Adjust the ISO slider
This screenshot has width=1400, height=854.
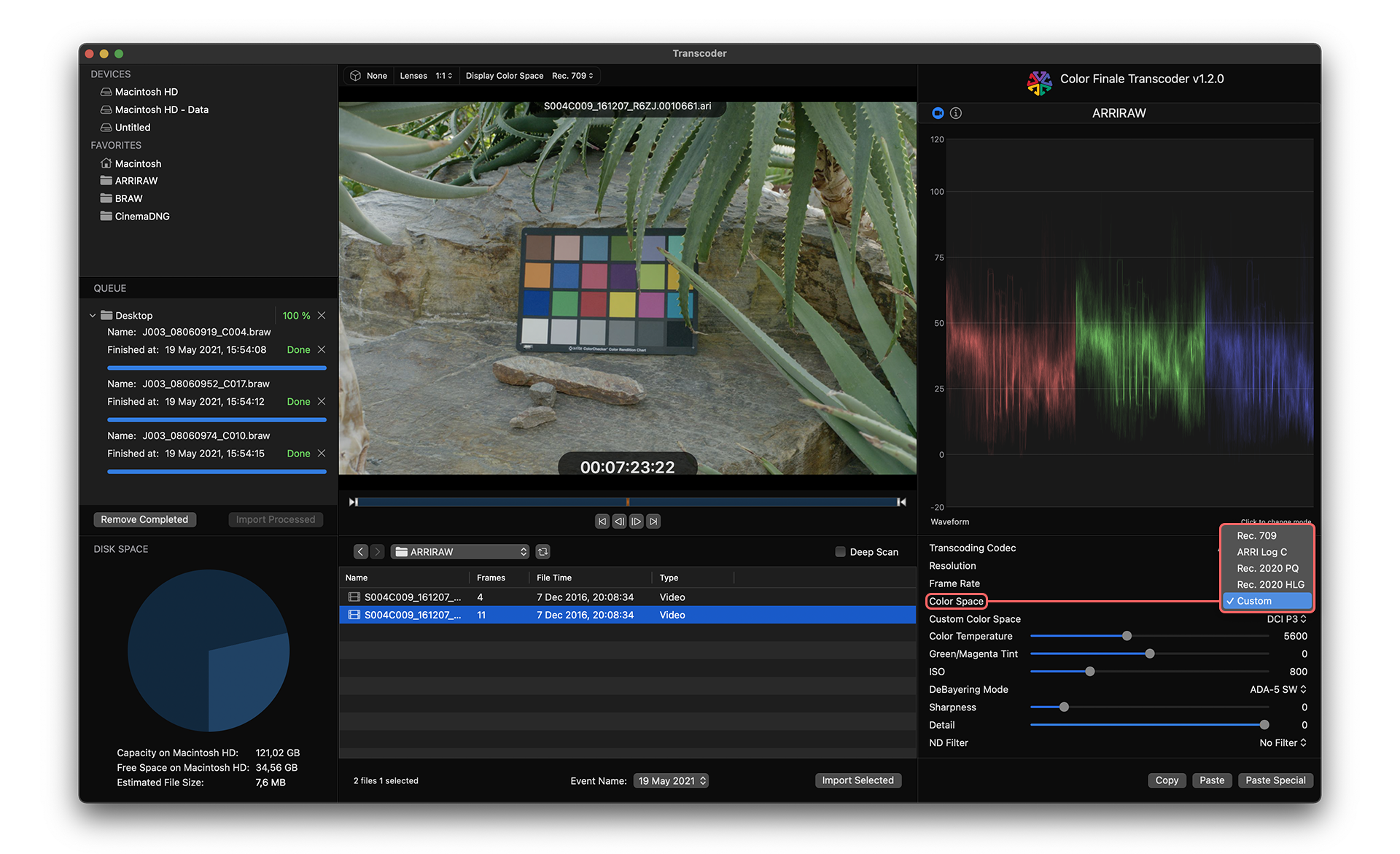[x=1090, y=672]
